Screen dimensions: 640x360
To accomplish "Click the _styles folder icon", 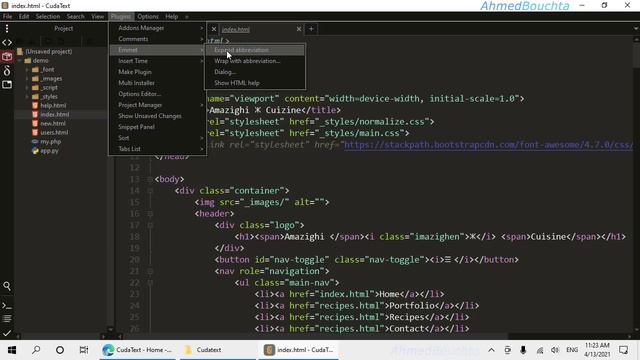I will click(x=36, y=97).
